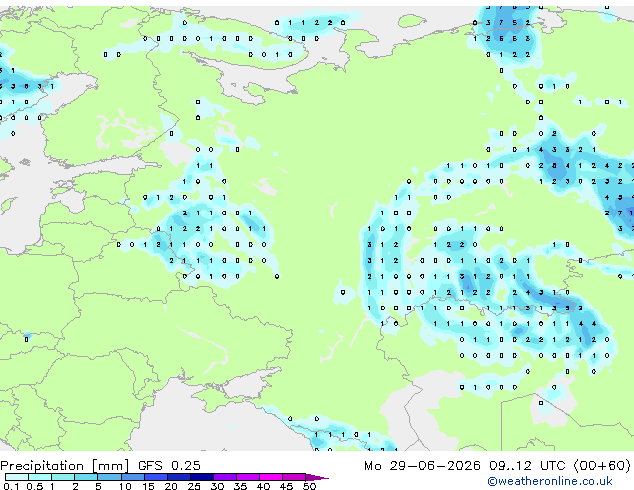The width and height of the screenshot is (634, 490).
Task: Click the '30' legend scale label
Action: [x=217, y=486]
